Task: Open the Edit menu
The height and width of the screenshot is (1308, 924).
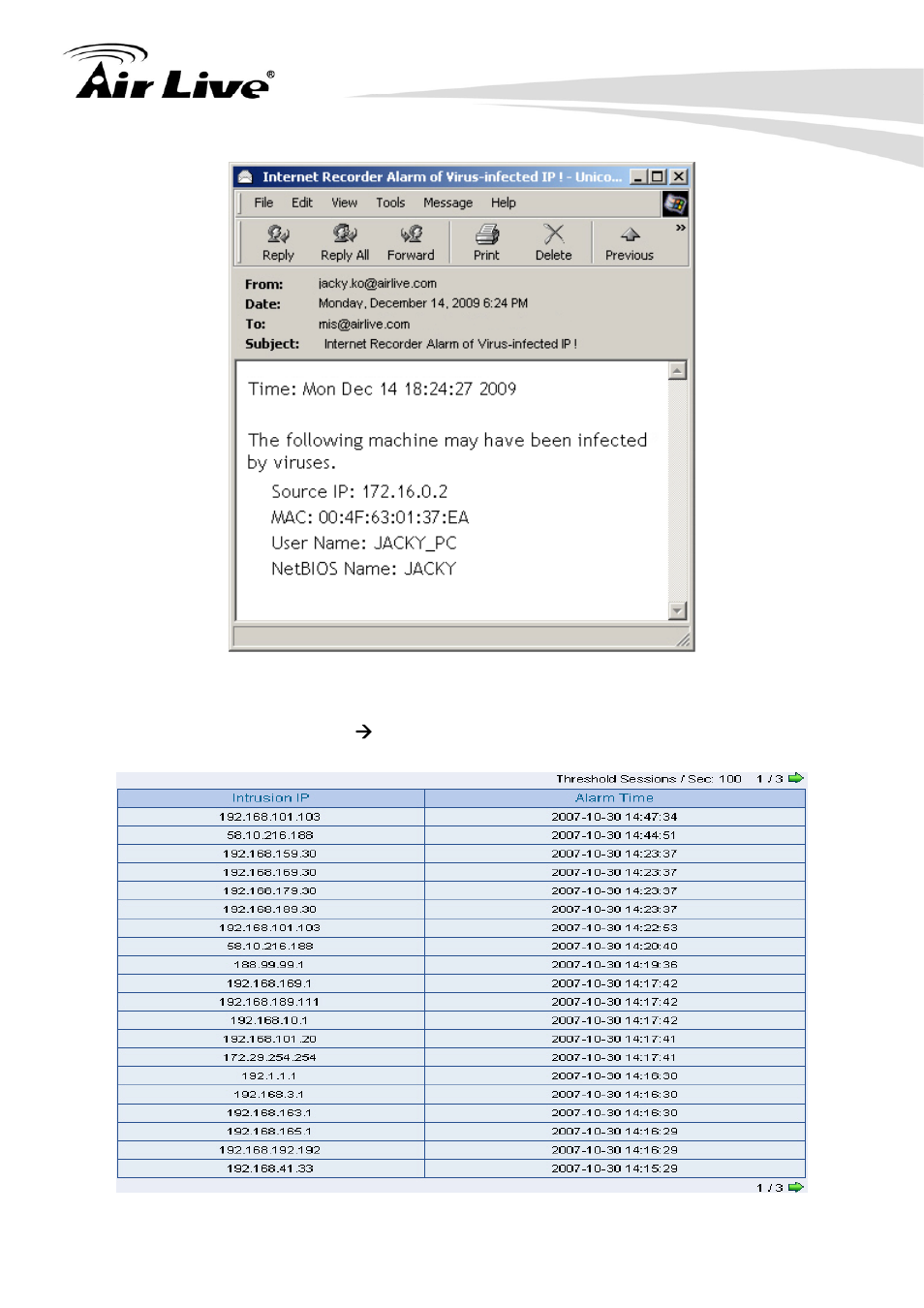Action: click(x=302, y=202)
